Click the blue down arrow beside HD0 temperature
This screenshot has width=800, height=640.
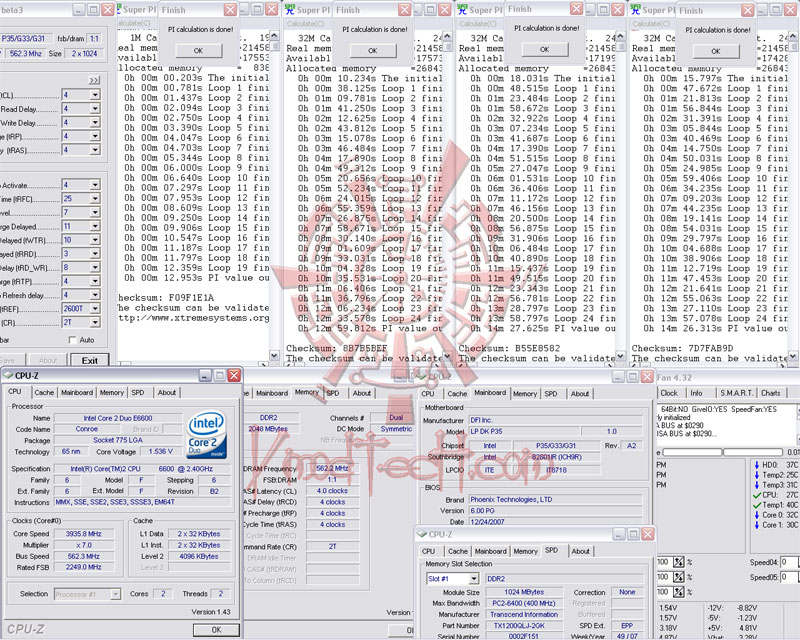(757, 465)
